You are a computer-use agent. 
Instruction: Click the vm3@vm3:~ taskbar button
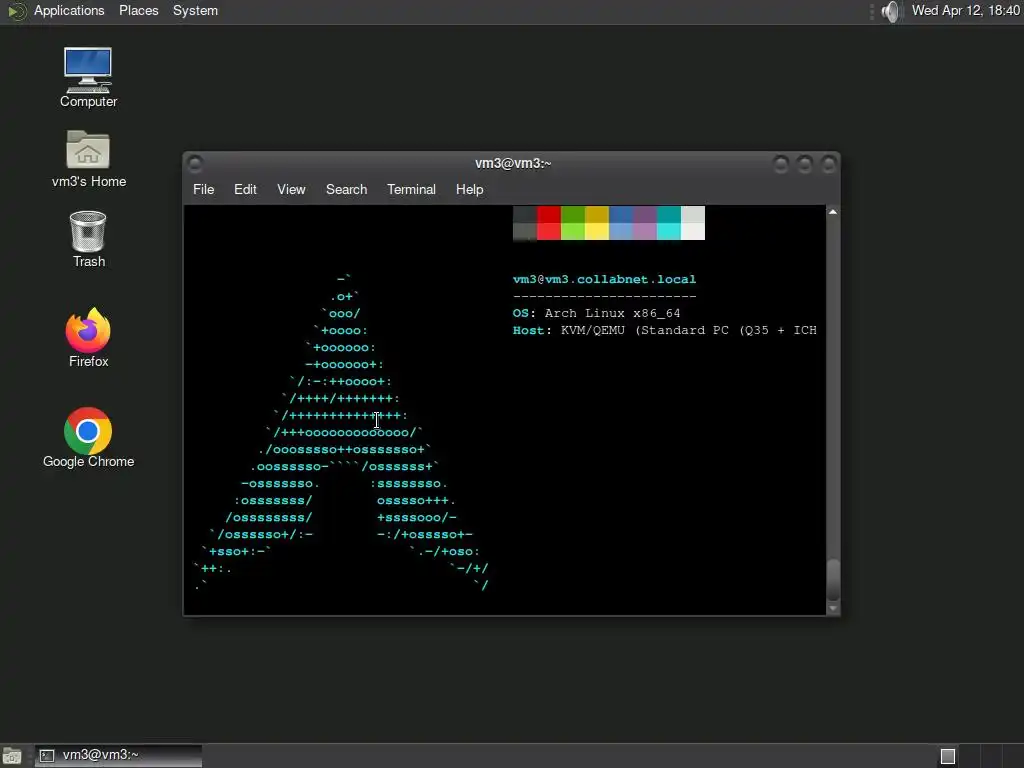pos(118,756)
